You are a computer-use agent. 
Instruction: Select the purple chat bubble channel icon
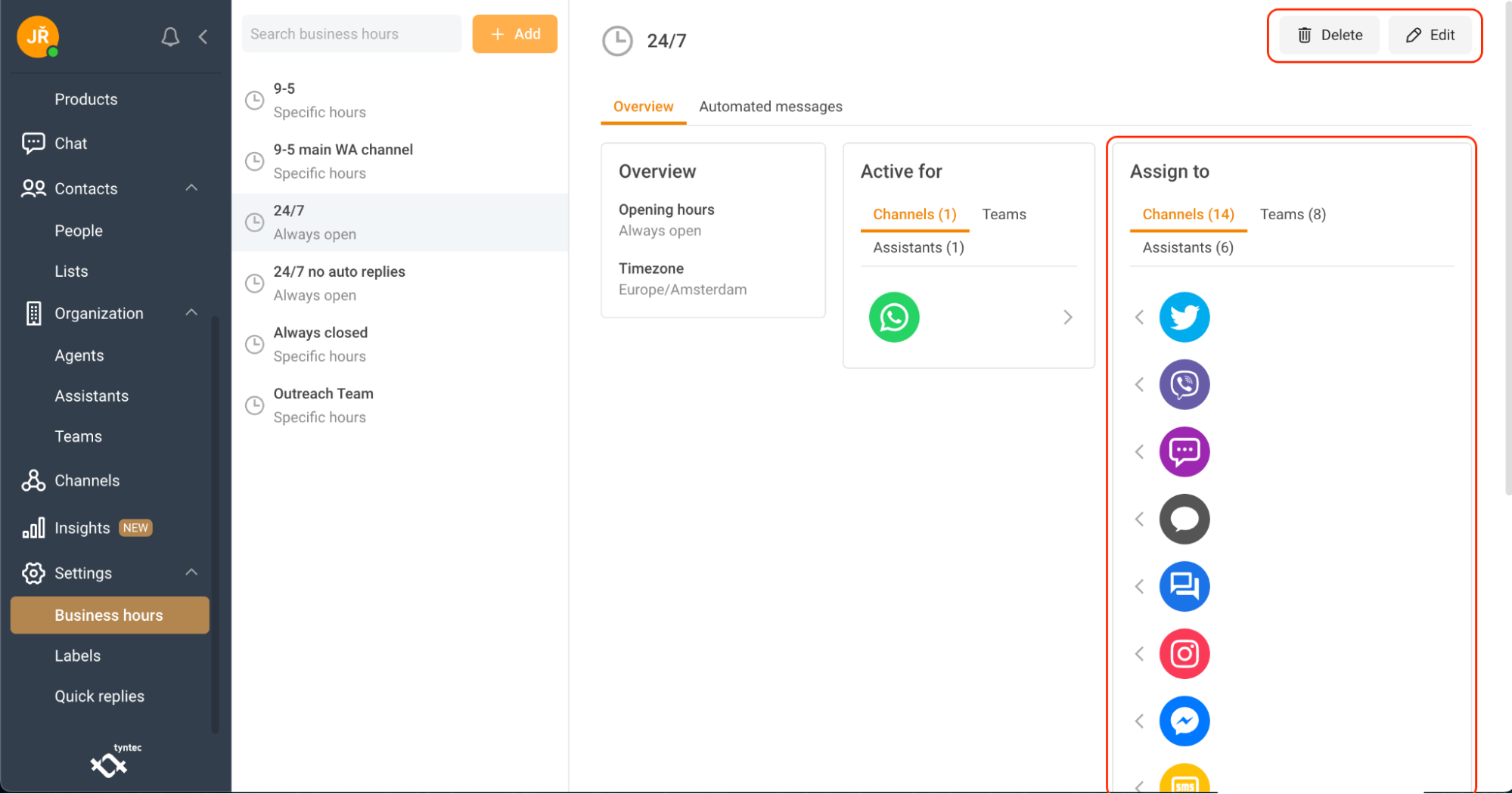(1184, 451)
